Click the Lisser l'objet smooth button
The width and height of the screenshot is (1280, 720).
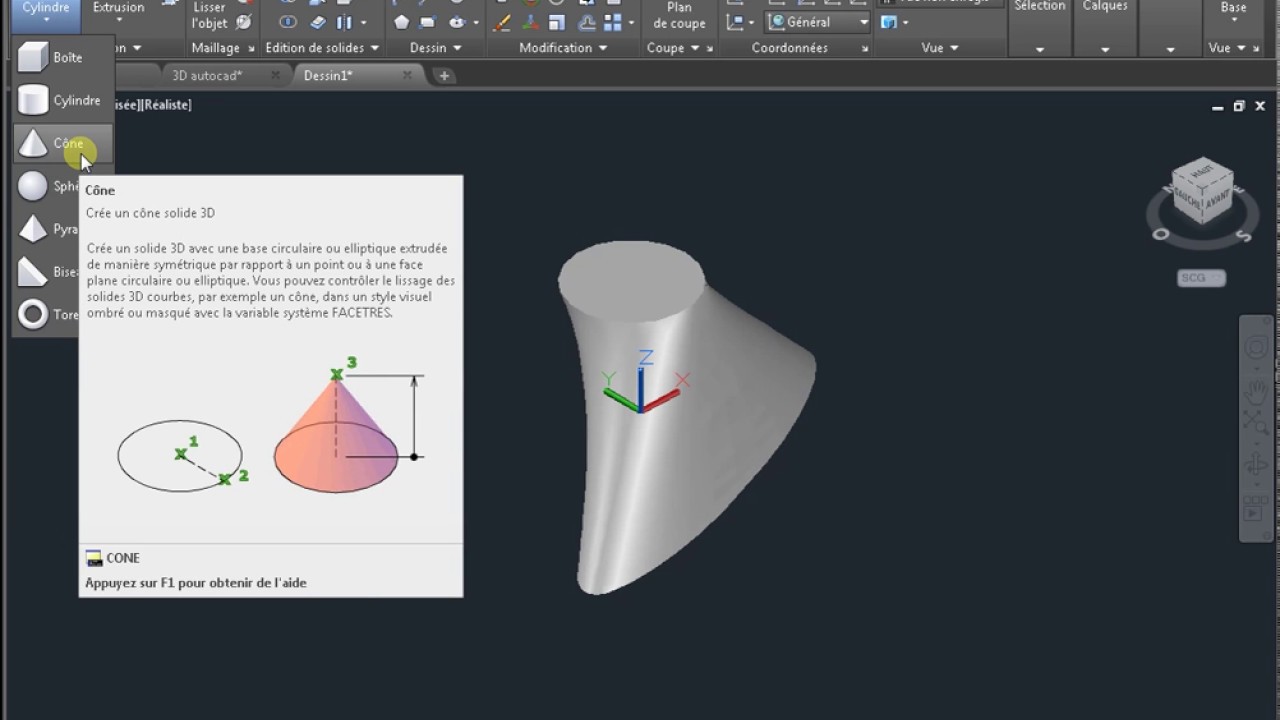click(x=209, y=14)
